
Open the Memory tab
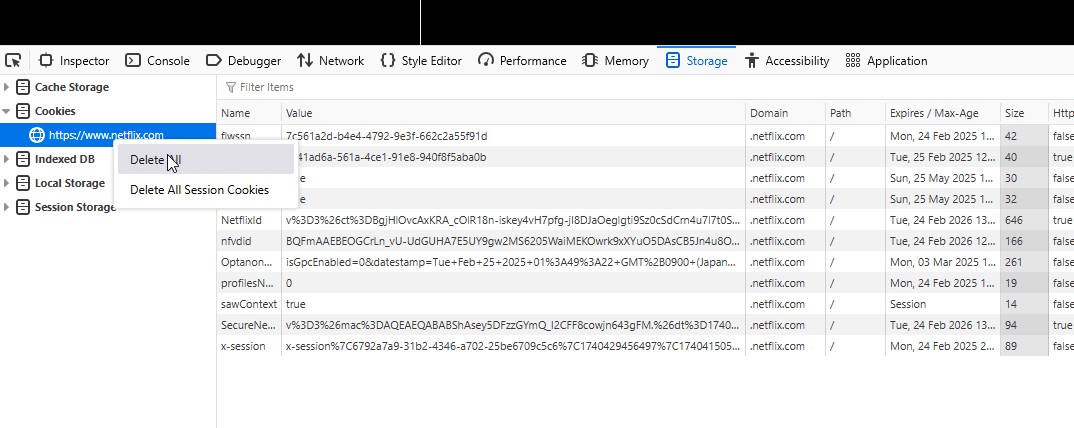[x=615, y=61]
